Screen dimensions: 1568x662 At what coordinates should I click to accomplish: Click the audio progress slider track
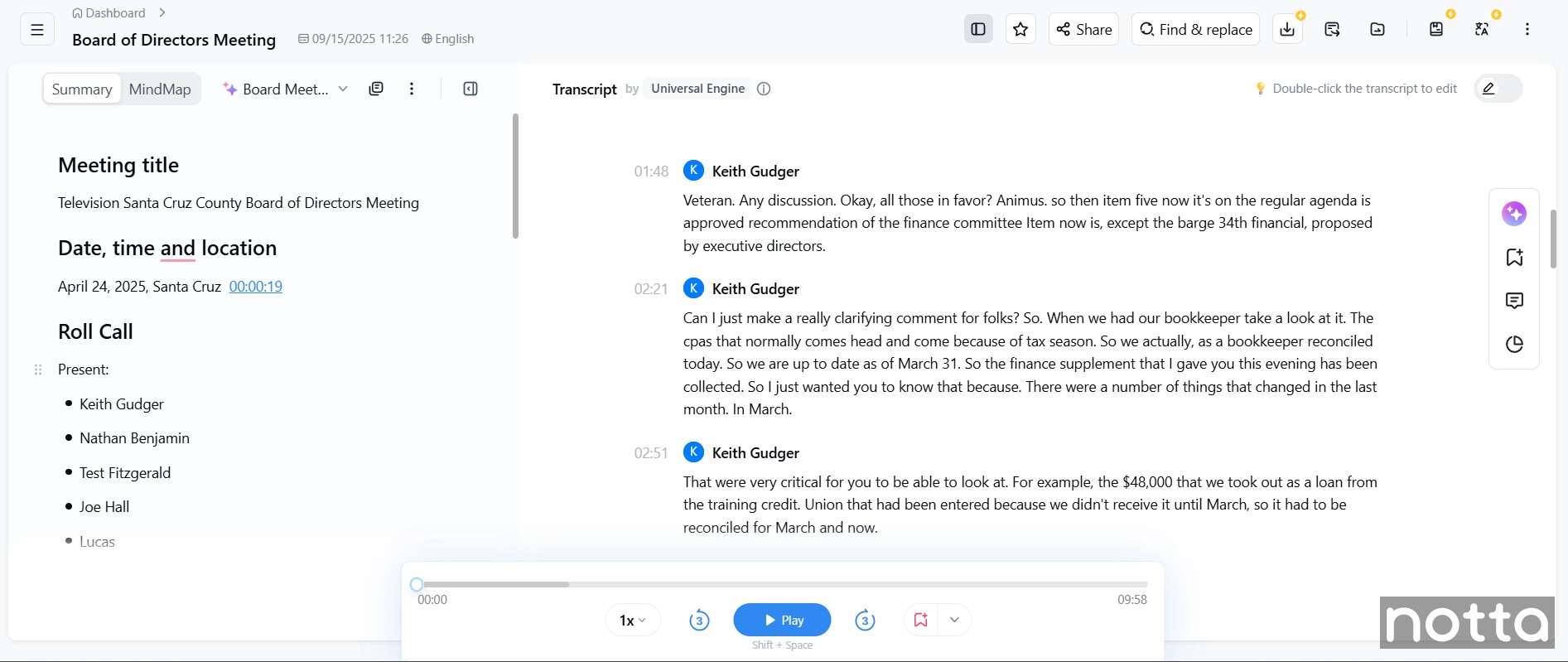pos(783,585)
